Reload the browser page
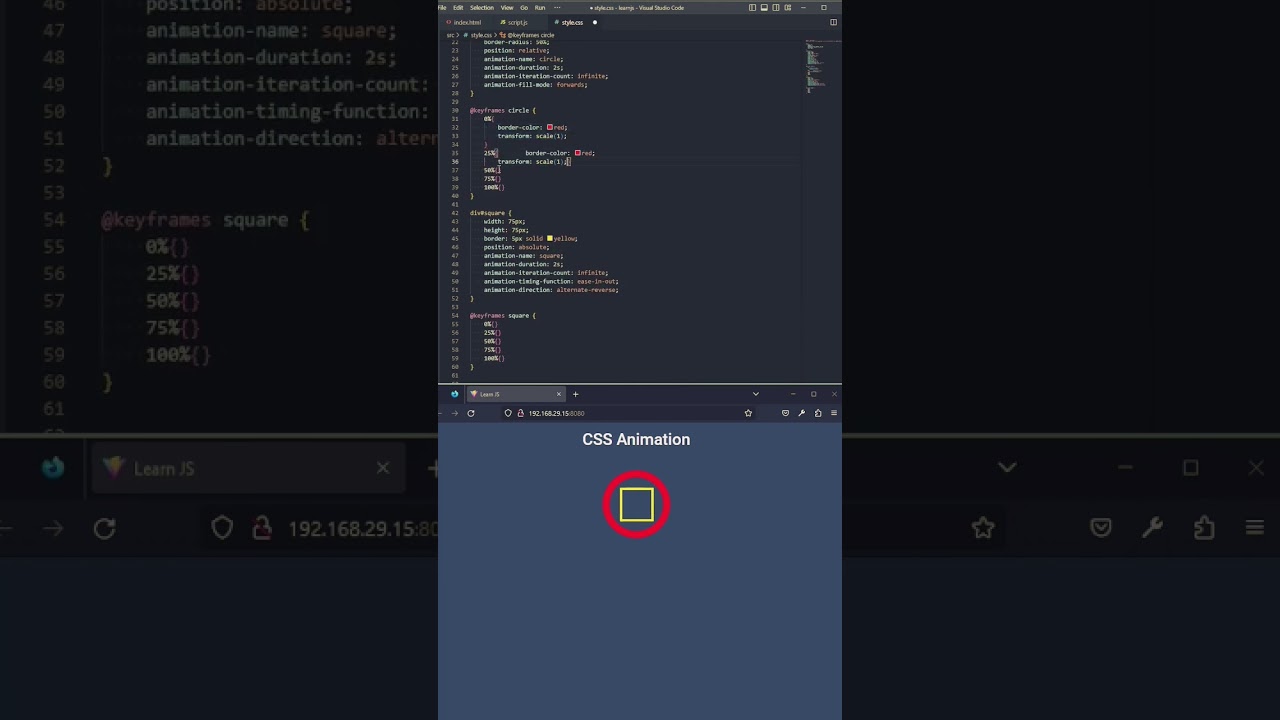The height and width of the screenshot is (720, 1280). (471, 413)
